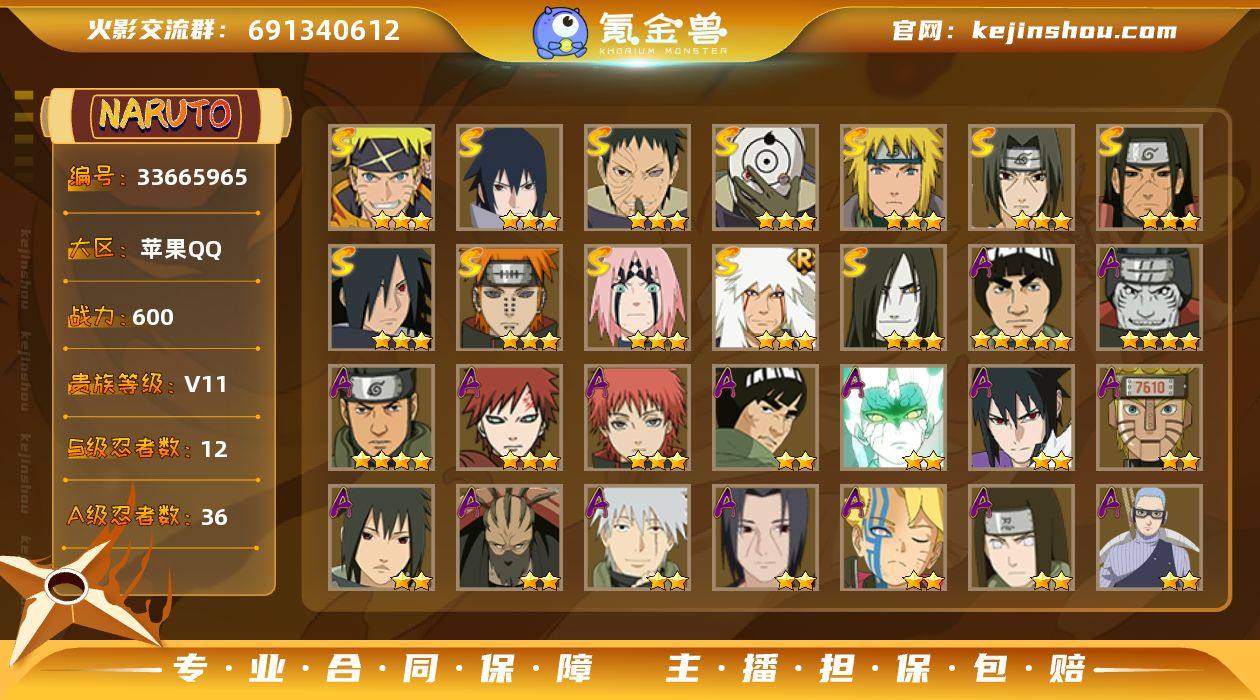Click the group number 691340612
This screenshot has height=700, width=1260.
(x=324, y=30)
